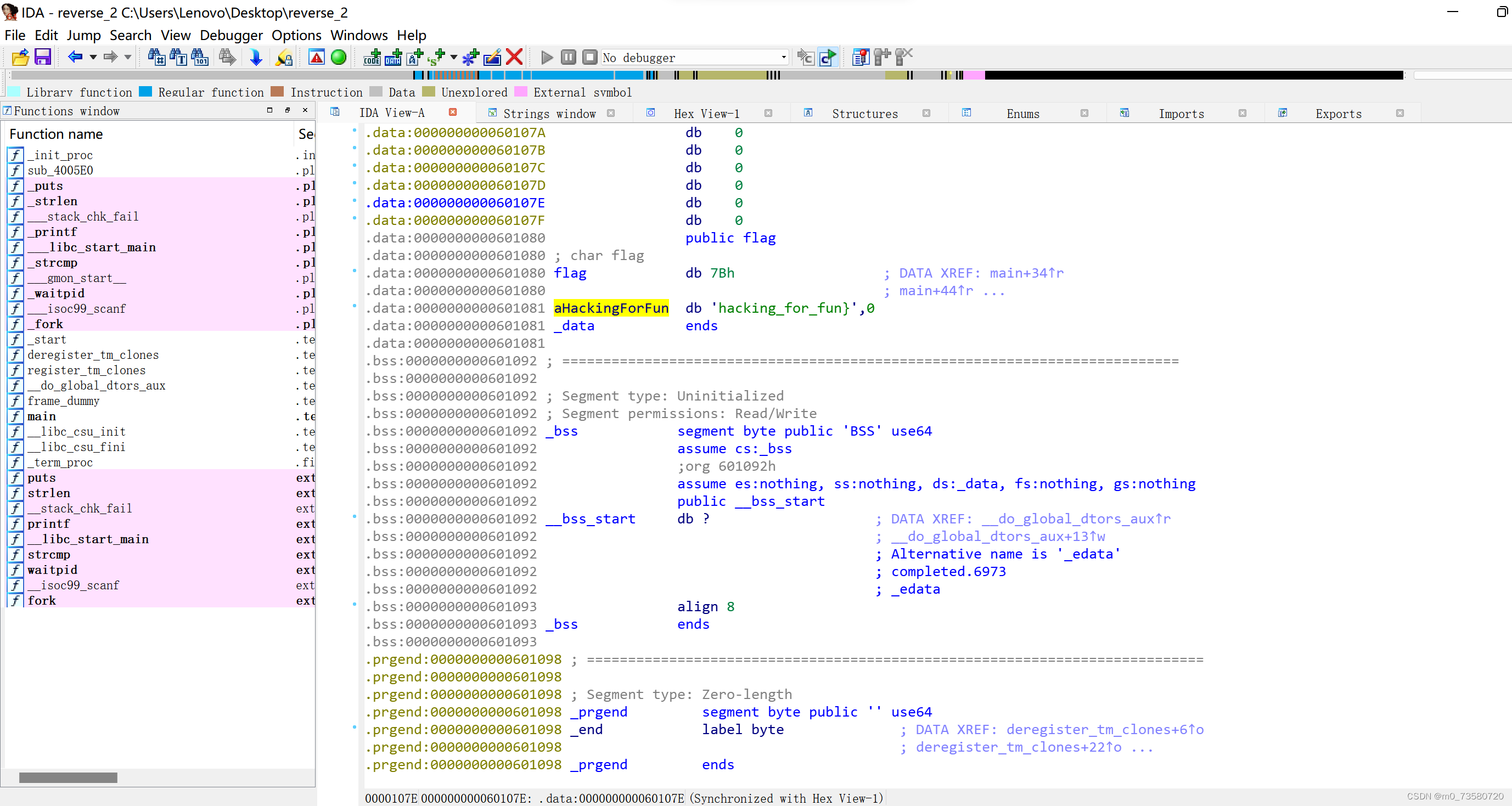Create a string literal
1512x806 pixels.
pos(415,57)
